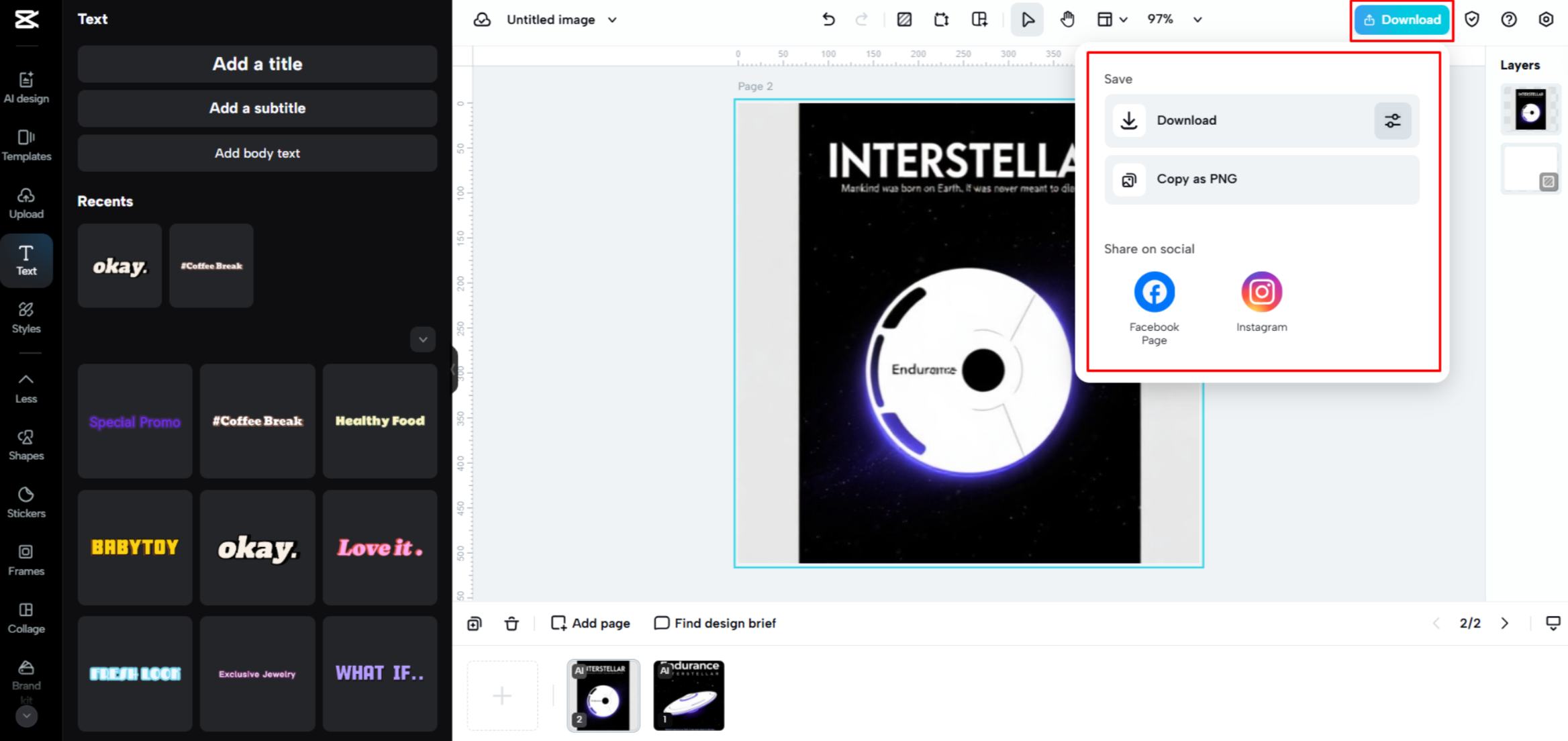Select the Endurance page 1 thumbnail
Viewport: 1568px width, 741px height.
(689, 695)
